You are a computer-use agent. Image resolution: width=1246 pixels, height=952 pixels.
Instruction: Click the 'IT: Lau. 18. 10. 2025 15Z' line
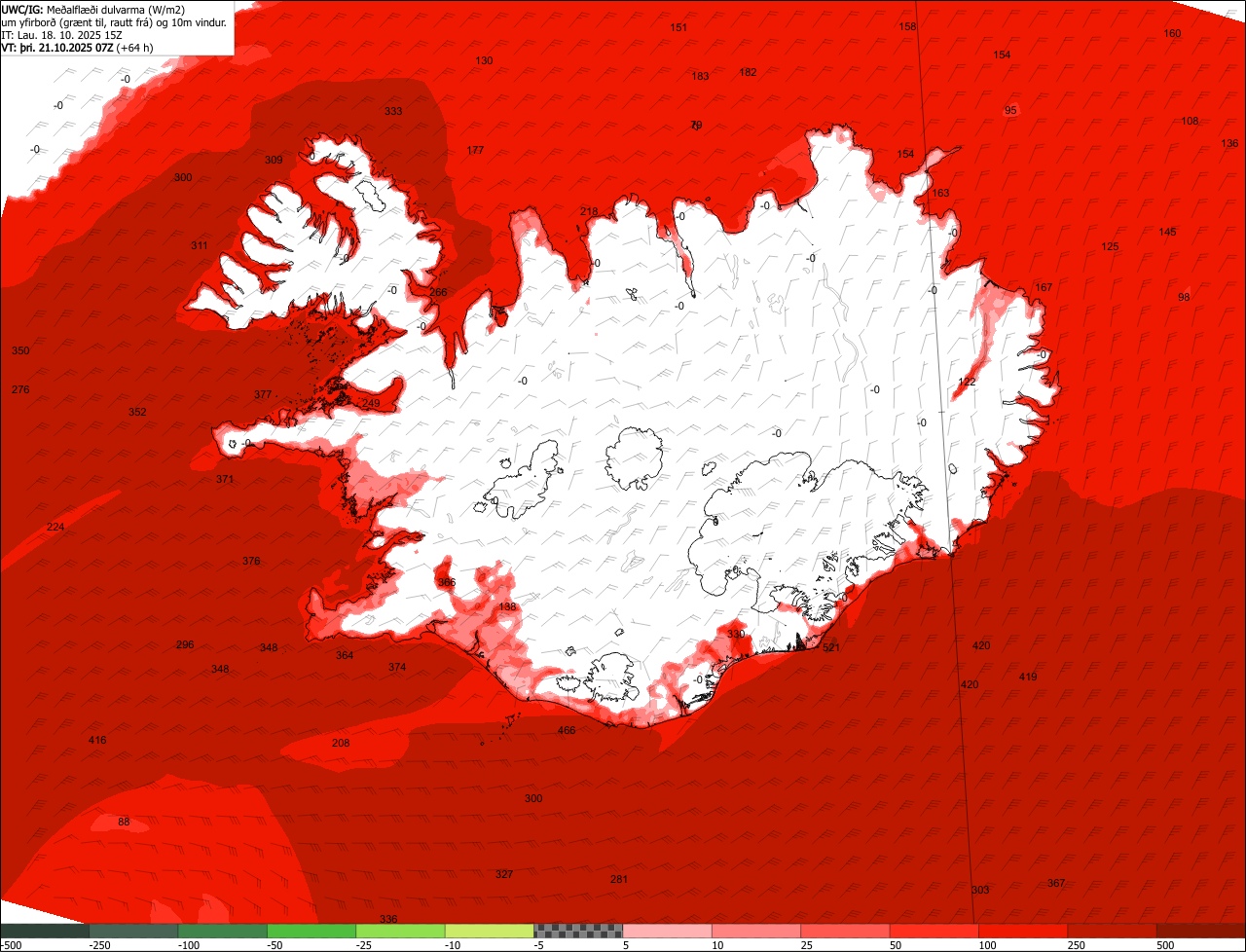62,35
